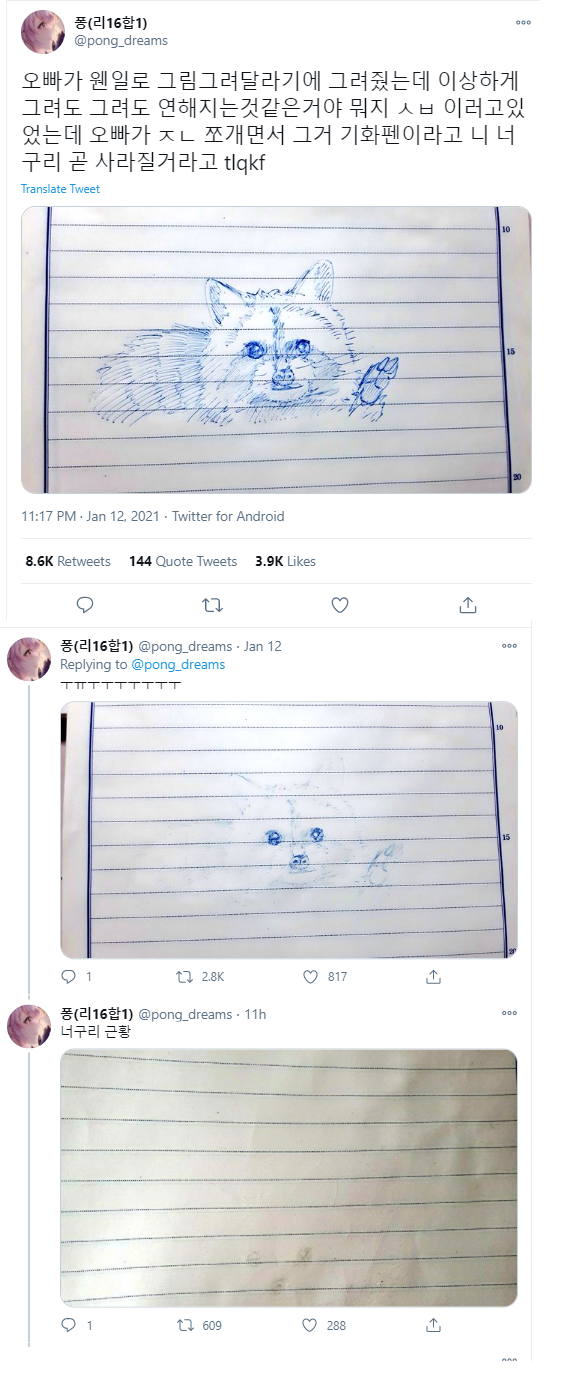564x1382 pixels.
Task: Like the main tweet with heart icon
Action: (x=340, y=605)
